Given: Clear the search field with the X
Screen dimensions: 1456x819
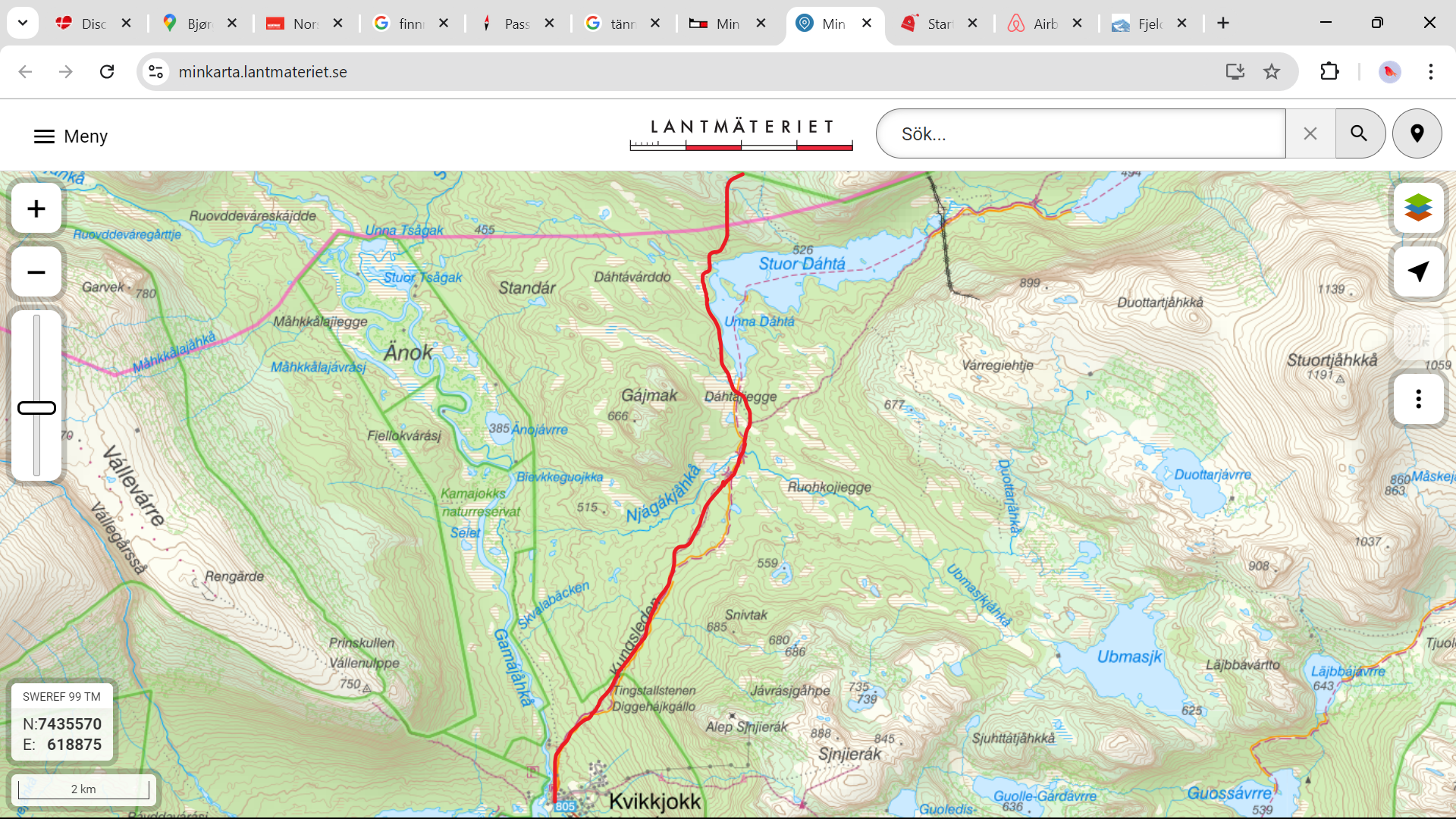Looking at the screenshot, I should click(x=1310, y=134).
